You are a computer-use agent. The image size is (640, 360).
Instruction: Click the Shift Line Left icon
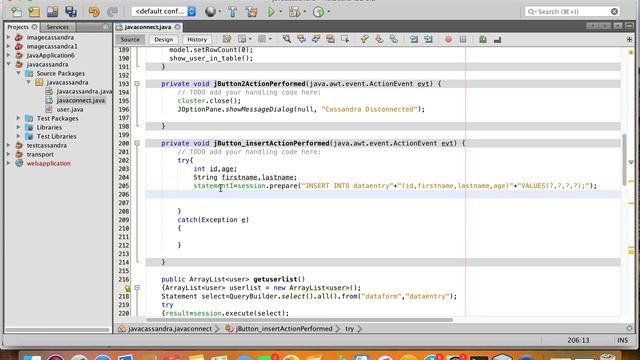pos(413,39)
